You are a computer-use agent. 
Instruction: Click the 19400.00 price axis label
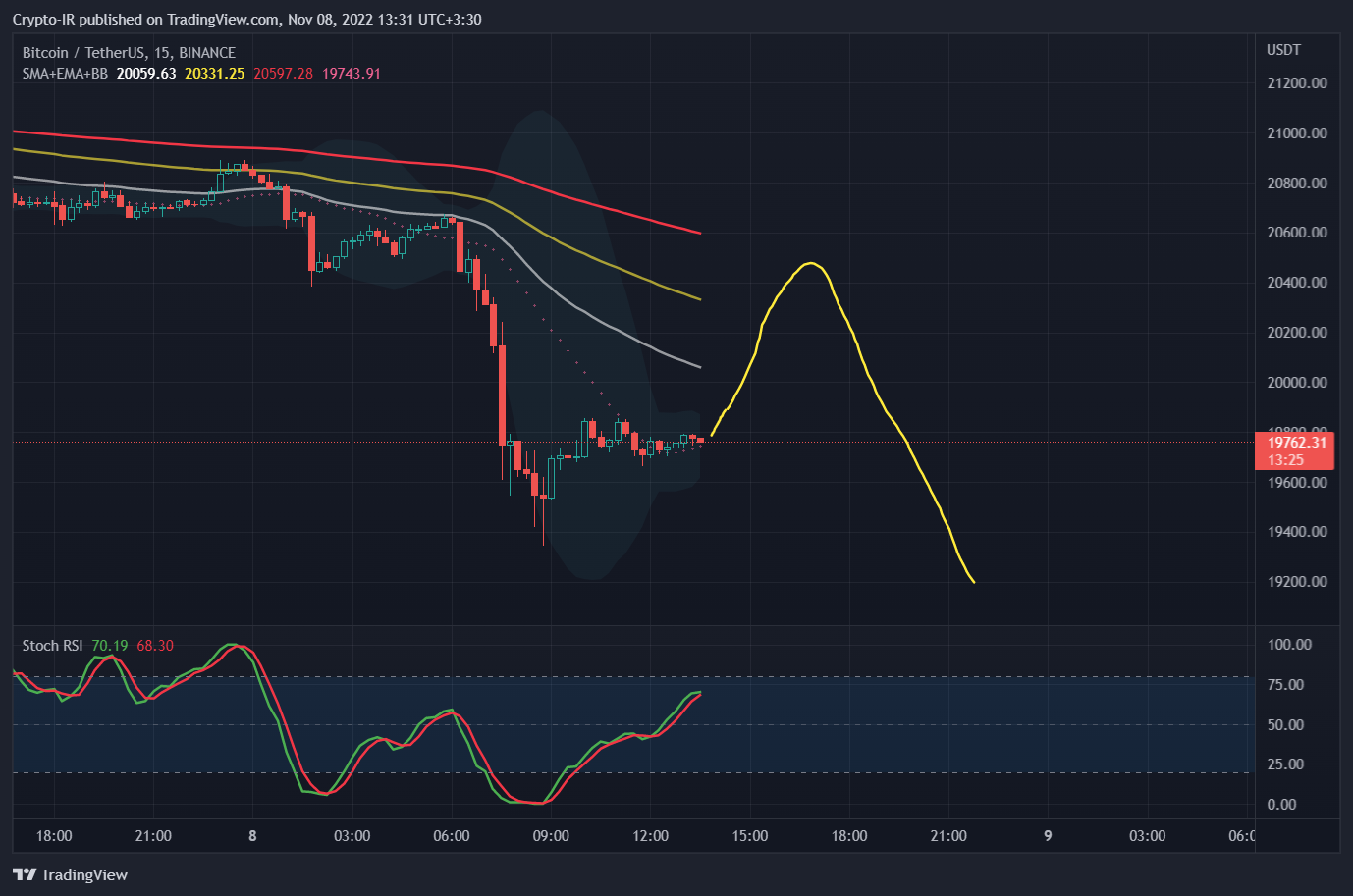tap(1297, 532)
